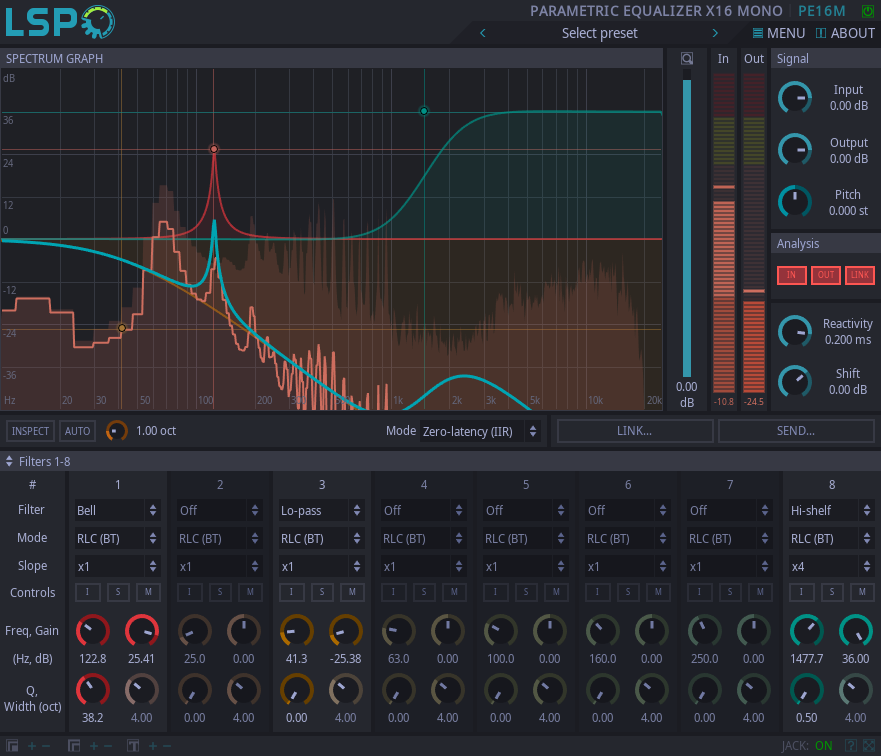Toggle the OUT analysis button
This screenshot has height=756, width=881.
825,275
